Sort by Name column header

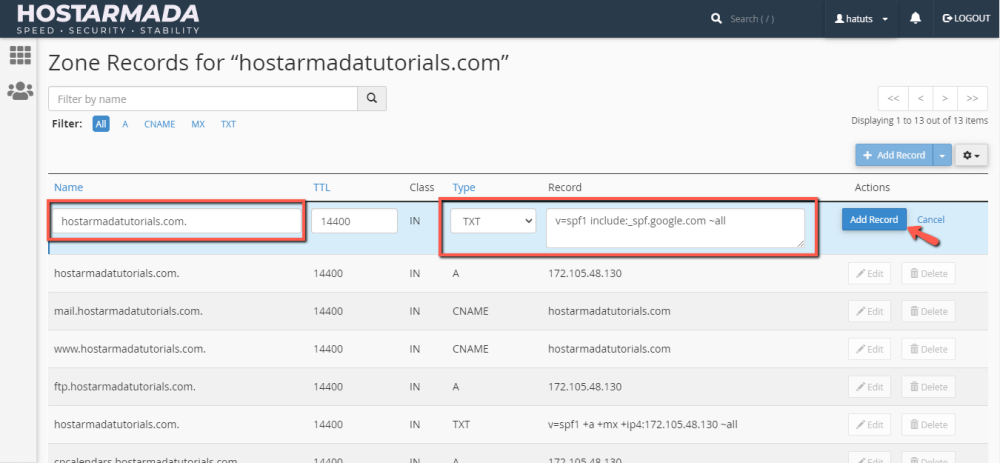click(68, 187)
